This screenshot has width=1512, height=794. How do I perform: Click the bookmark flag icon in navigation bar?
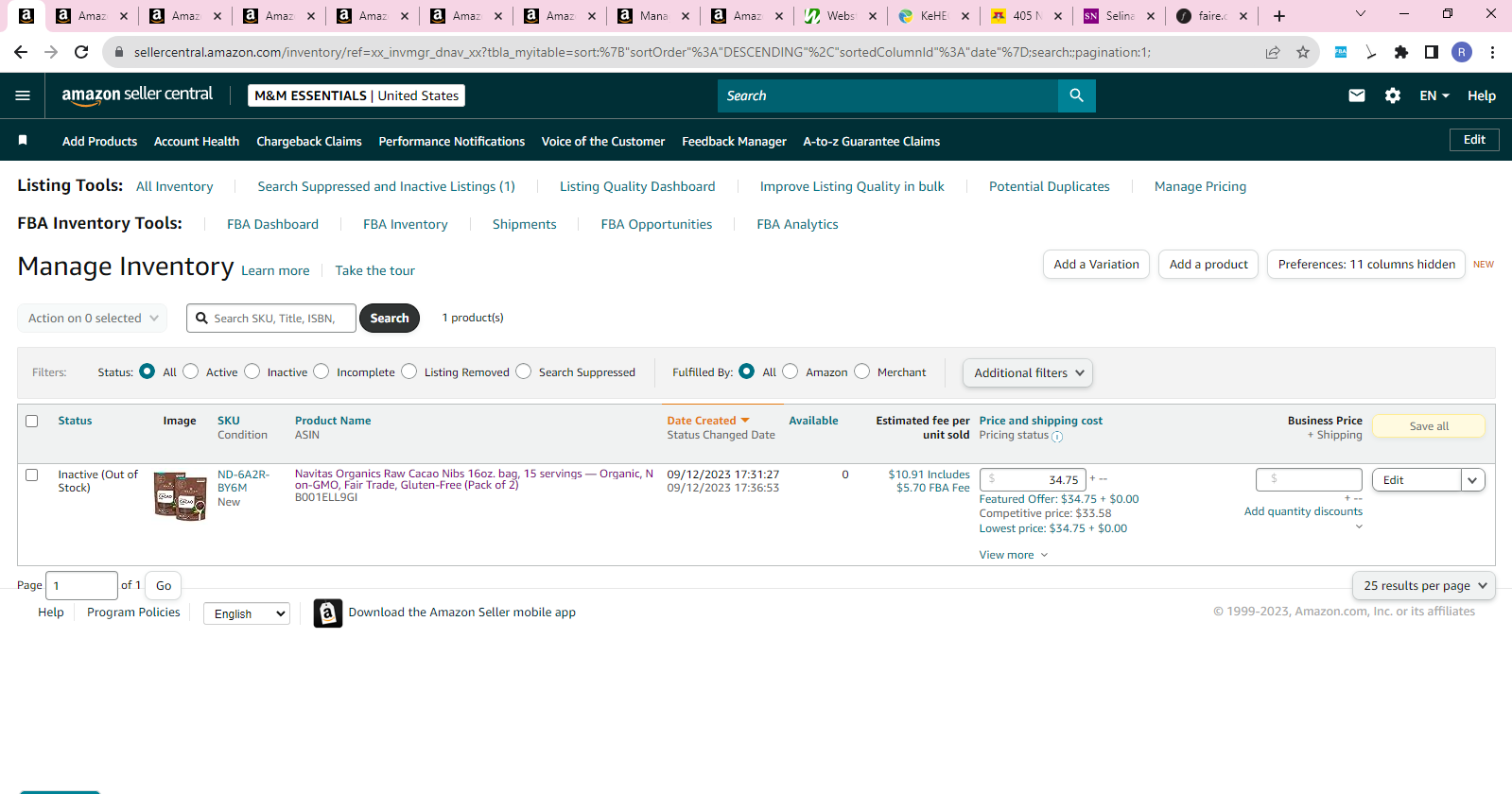pyautogui.click(x=23, y=141)
